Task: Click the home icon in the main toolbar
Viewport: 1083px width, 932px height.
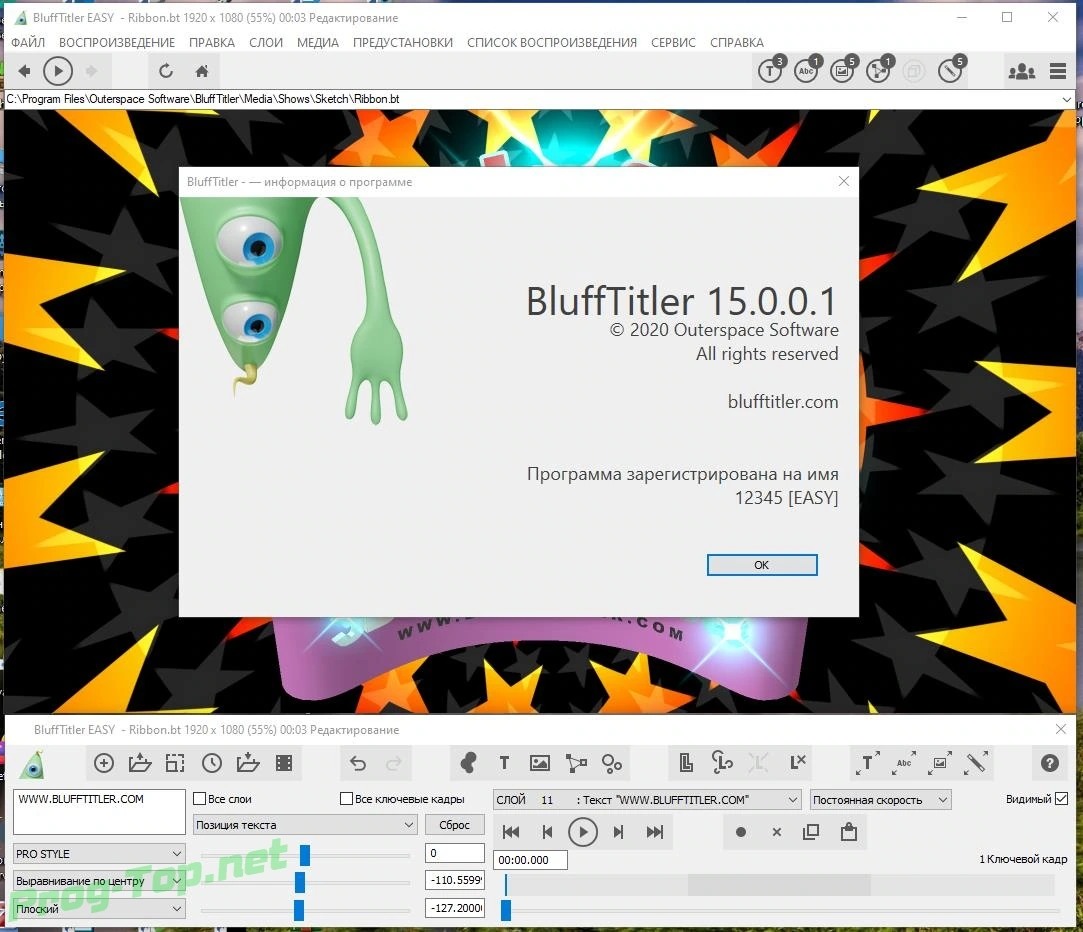Action: pos(202,70)
